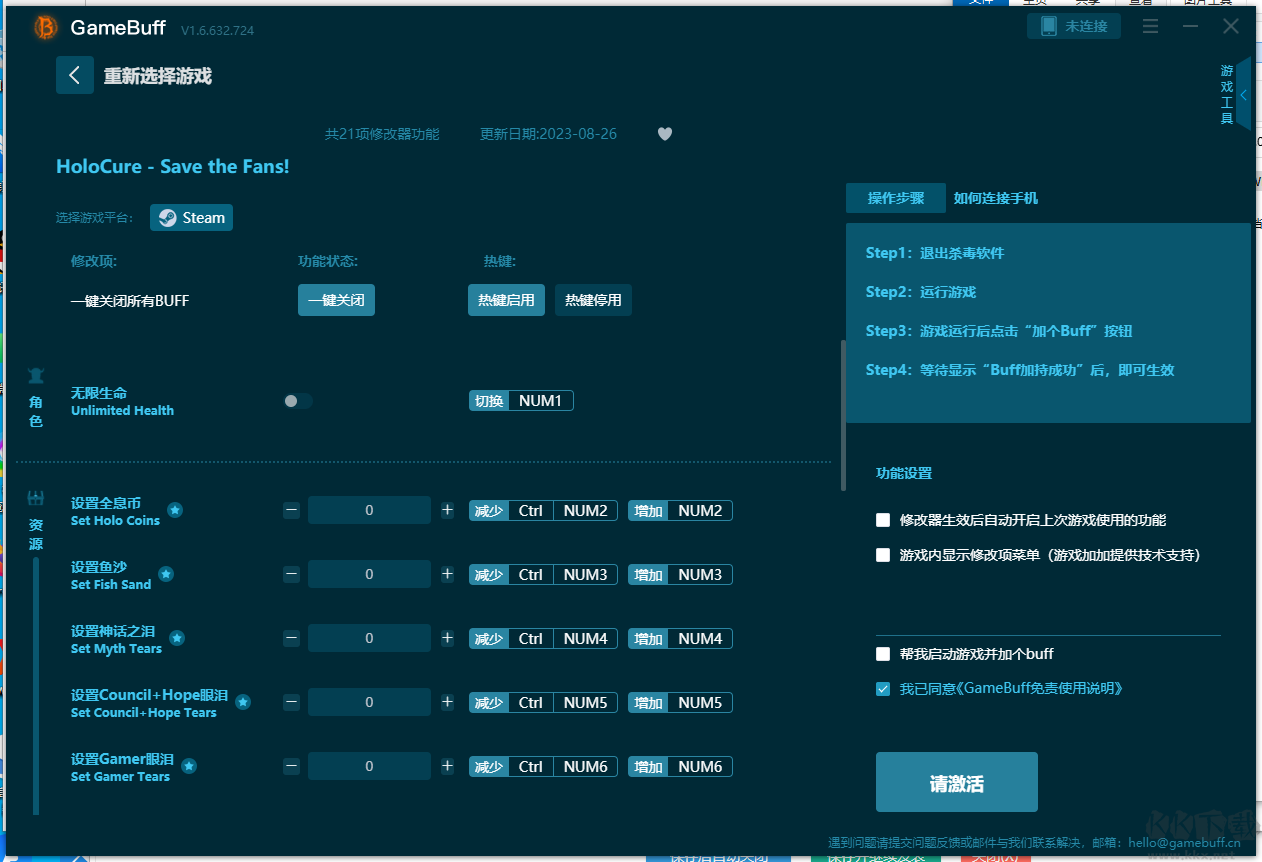The width and height of the screenshot is (1262, 862).
Task: Click NUM2 increase hotkey for Holo Coins
Action: (x=680, y=511)
